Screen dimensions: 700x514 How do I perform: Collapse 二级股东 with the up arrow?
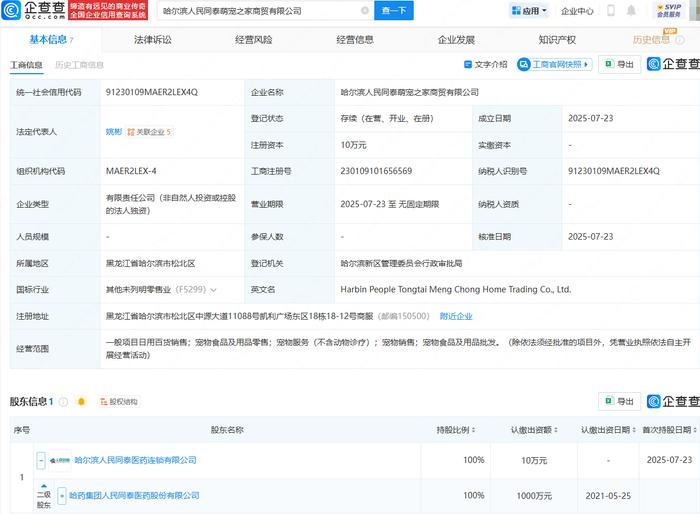coord(44,486)
